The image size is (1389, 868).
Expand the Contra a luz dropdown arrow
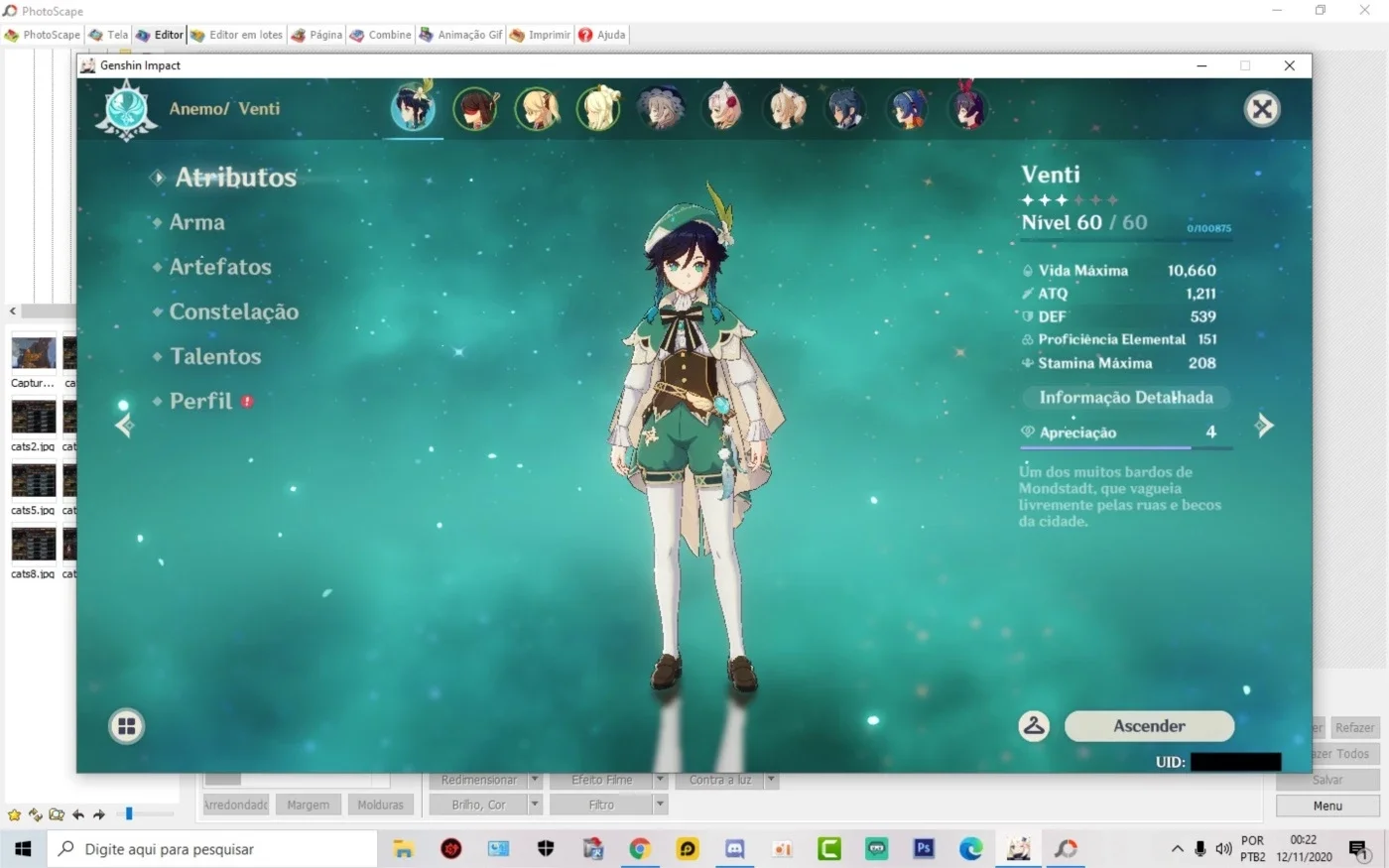point(771,781)
